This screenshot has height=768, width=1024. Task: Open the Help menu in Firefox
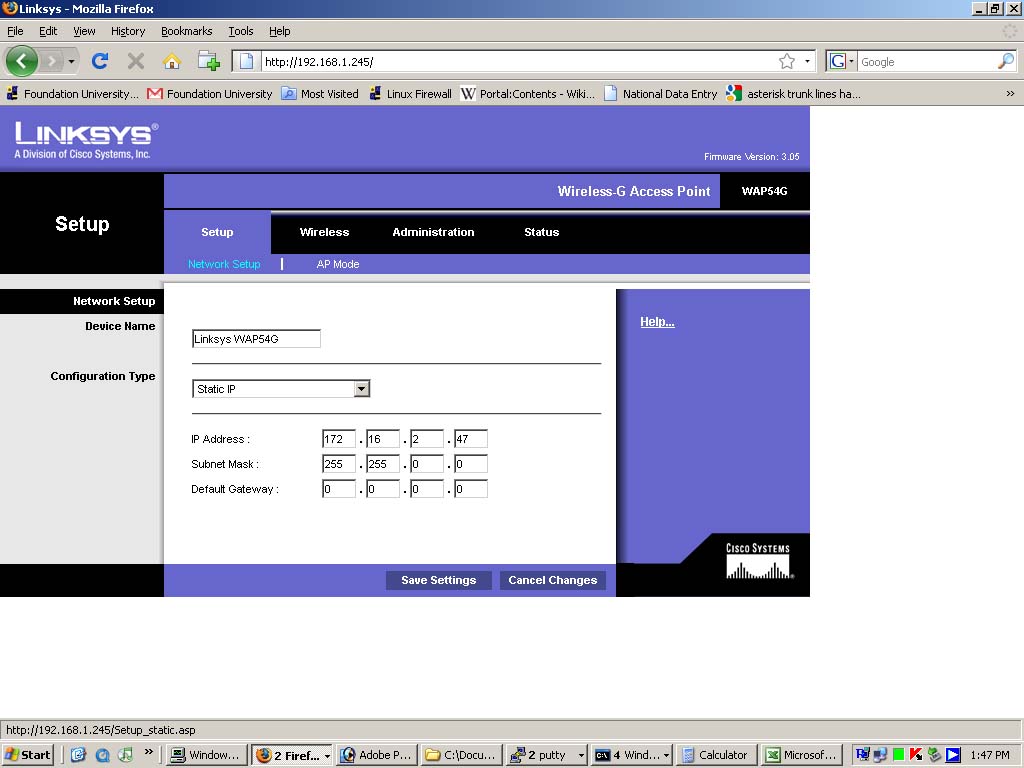[x=280, y=31]
